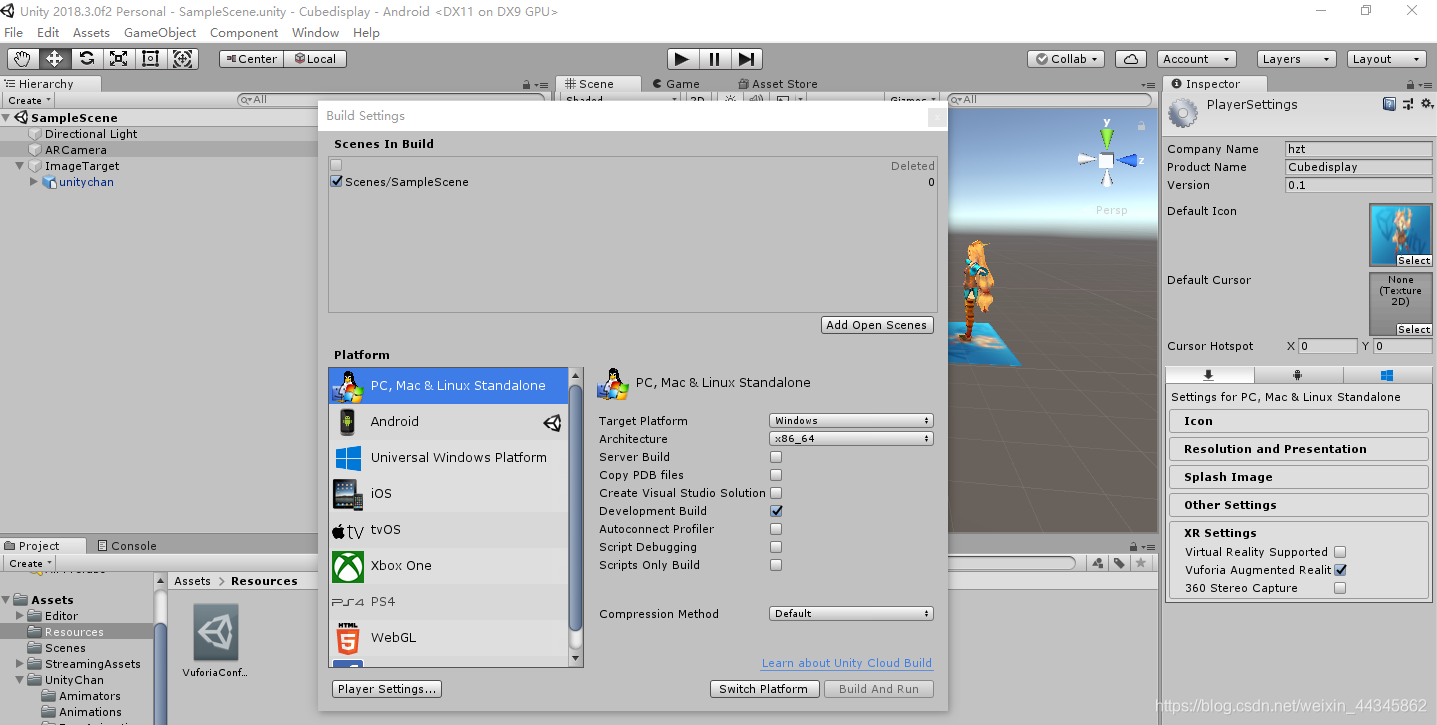Open the Assets menu
Screen dimensions: 1437x725
(91, 33)
